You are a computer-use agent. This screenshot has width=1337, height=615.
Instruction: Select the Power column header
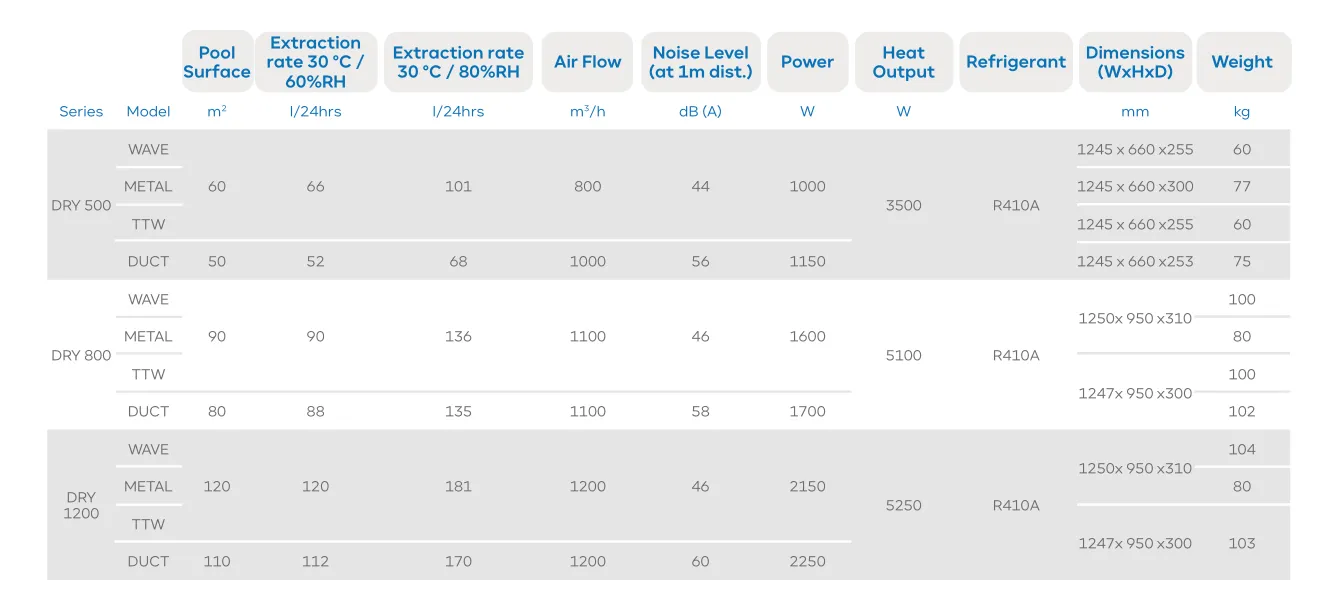[x=807, y=62]
